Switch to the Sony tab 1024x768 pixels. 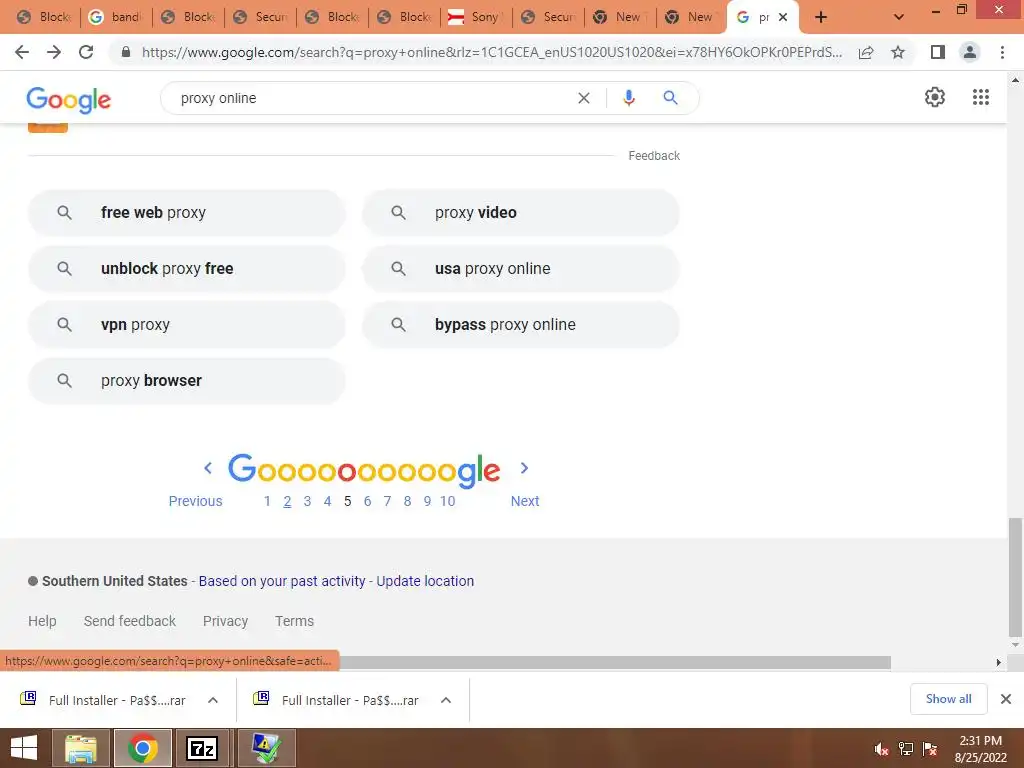pyautogui.click(x=475, y=17)
